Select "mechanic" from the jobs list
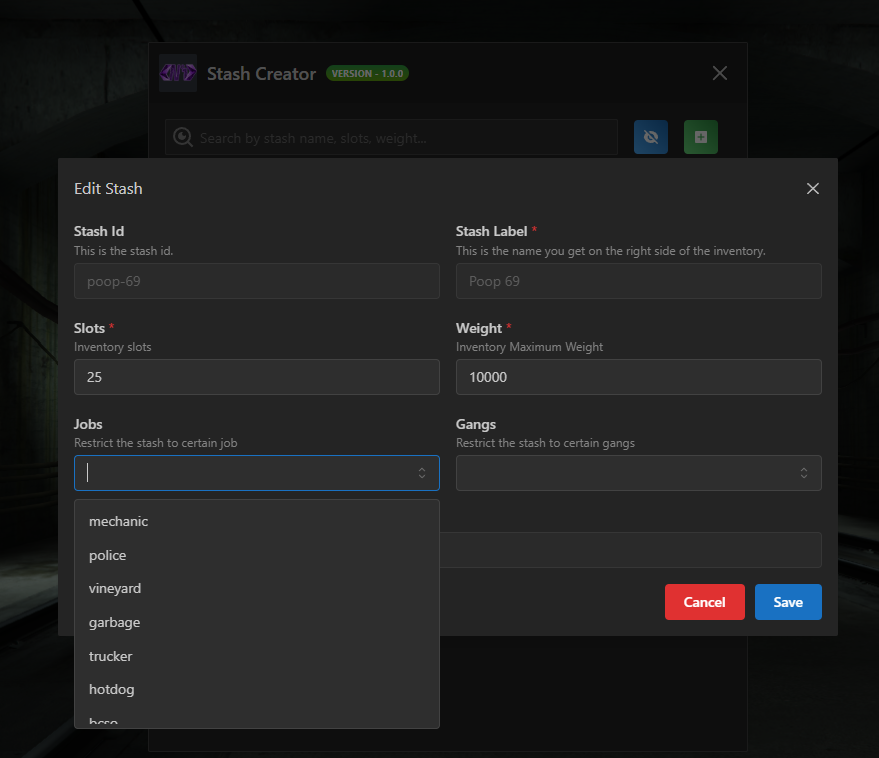Screen dimensions: 879x758 (118, 521)
